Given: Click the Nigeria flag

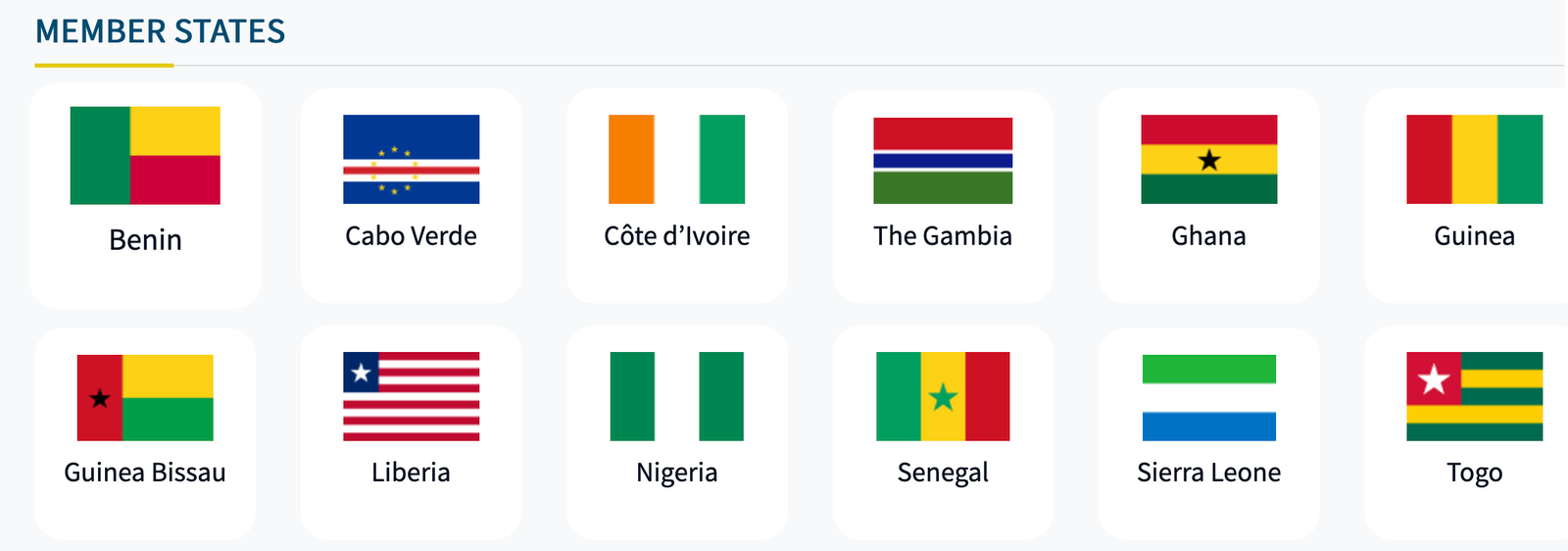Looking at the screenshot, I should coord(676,396).
